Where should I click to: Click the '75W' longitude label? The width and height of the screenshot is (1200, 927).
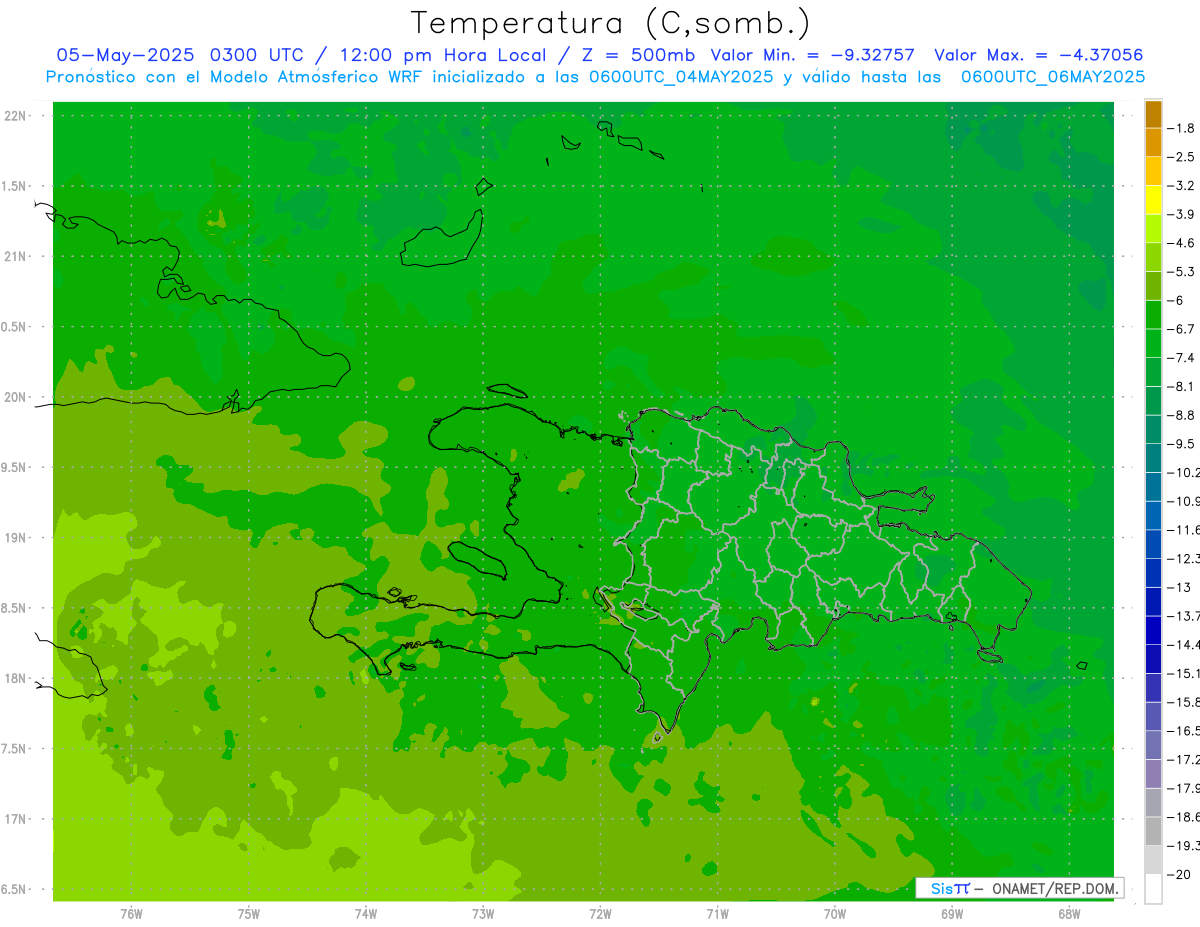(x=249, y=914)
